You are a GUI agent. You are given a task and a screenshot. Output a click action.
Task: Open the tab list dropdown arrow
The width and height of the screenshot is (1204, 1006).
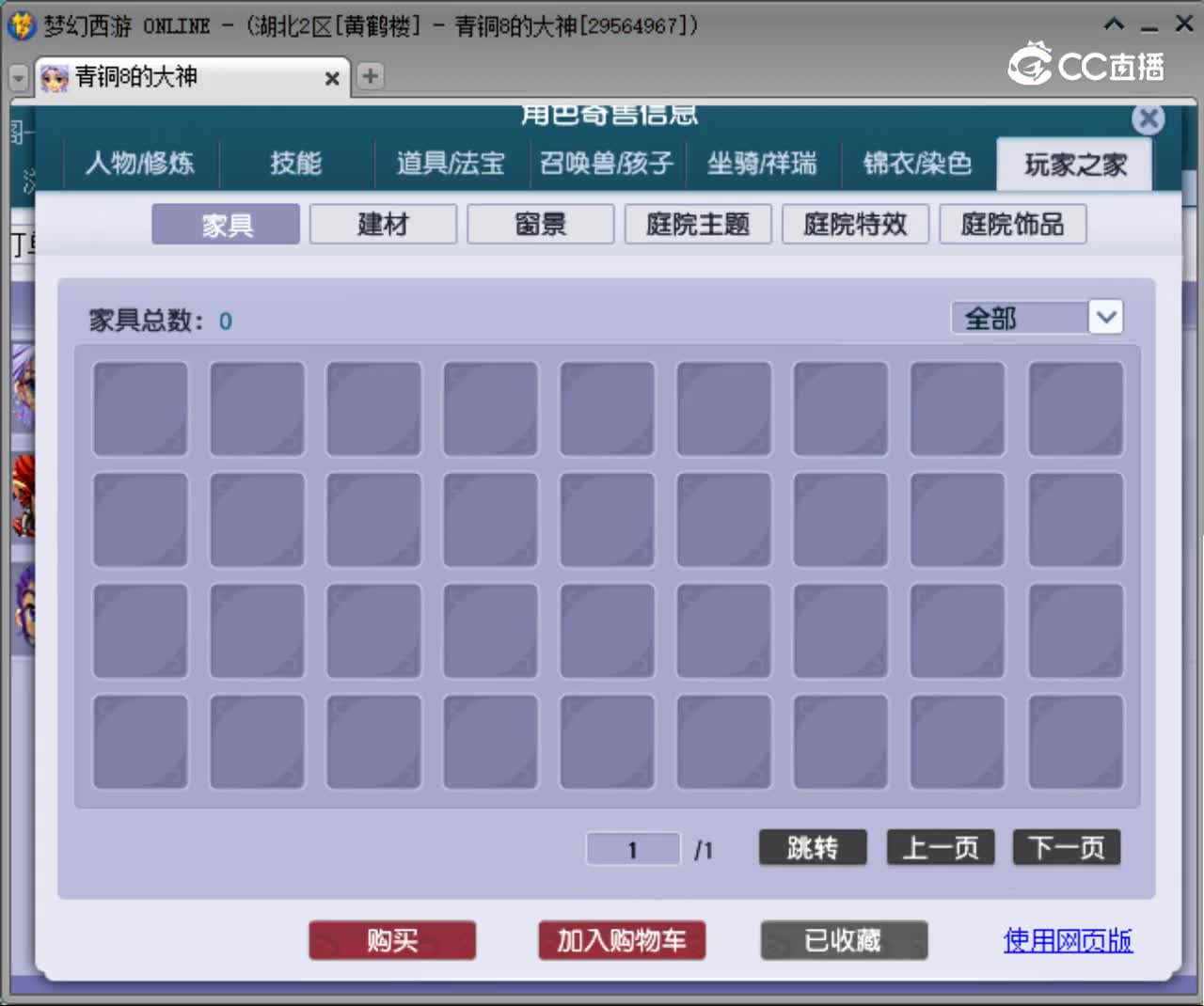click(18, 78)
